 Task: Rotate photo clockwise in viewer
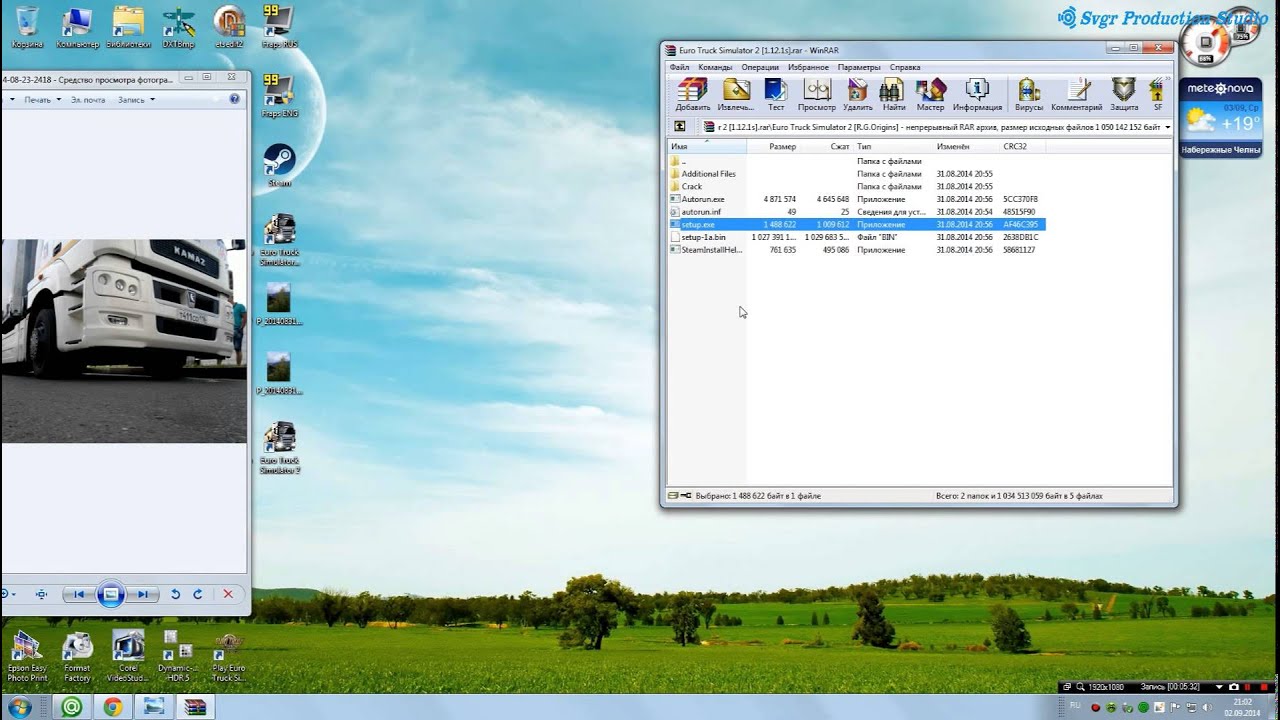[x=198, y=594]
